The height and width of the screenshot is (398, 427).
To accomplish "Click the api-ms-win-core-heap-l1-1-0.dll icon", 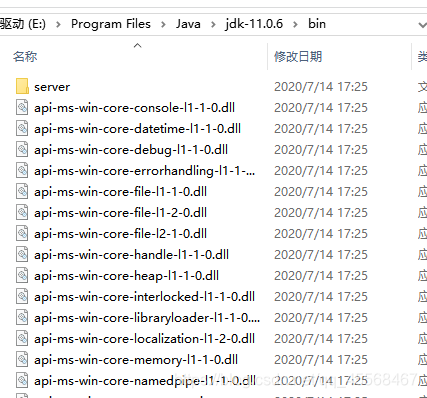I will tap(22, 276).
